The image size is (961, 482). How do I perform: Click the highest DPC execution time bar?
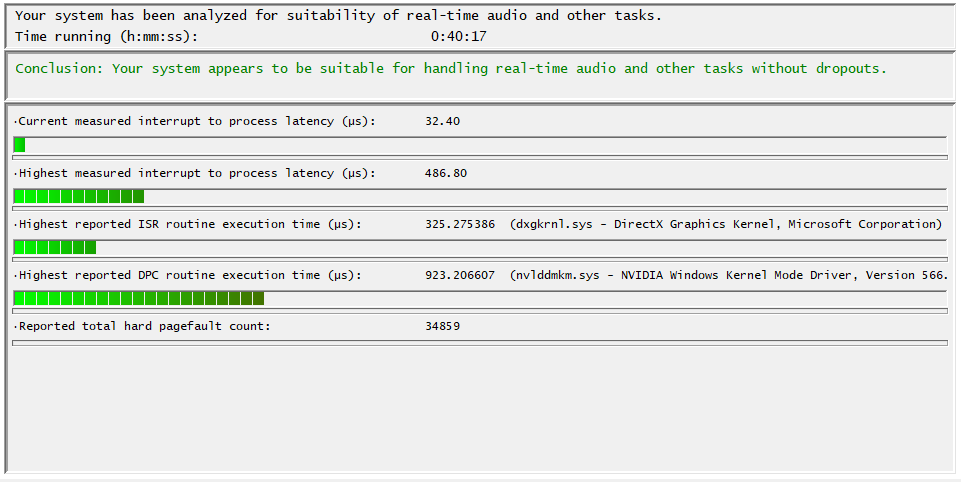[479, 298]
